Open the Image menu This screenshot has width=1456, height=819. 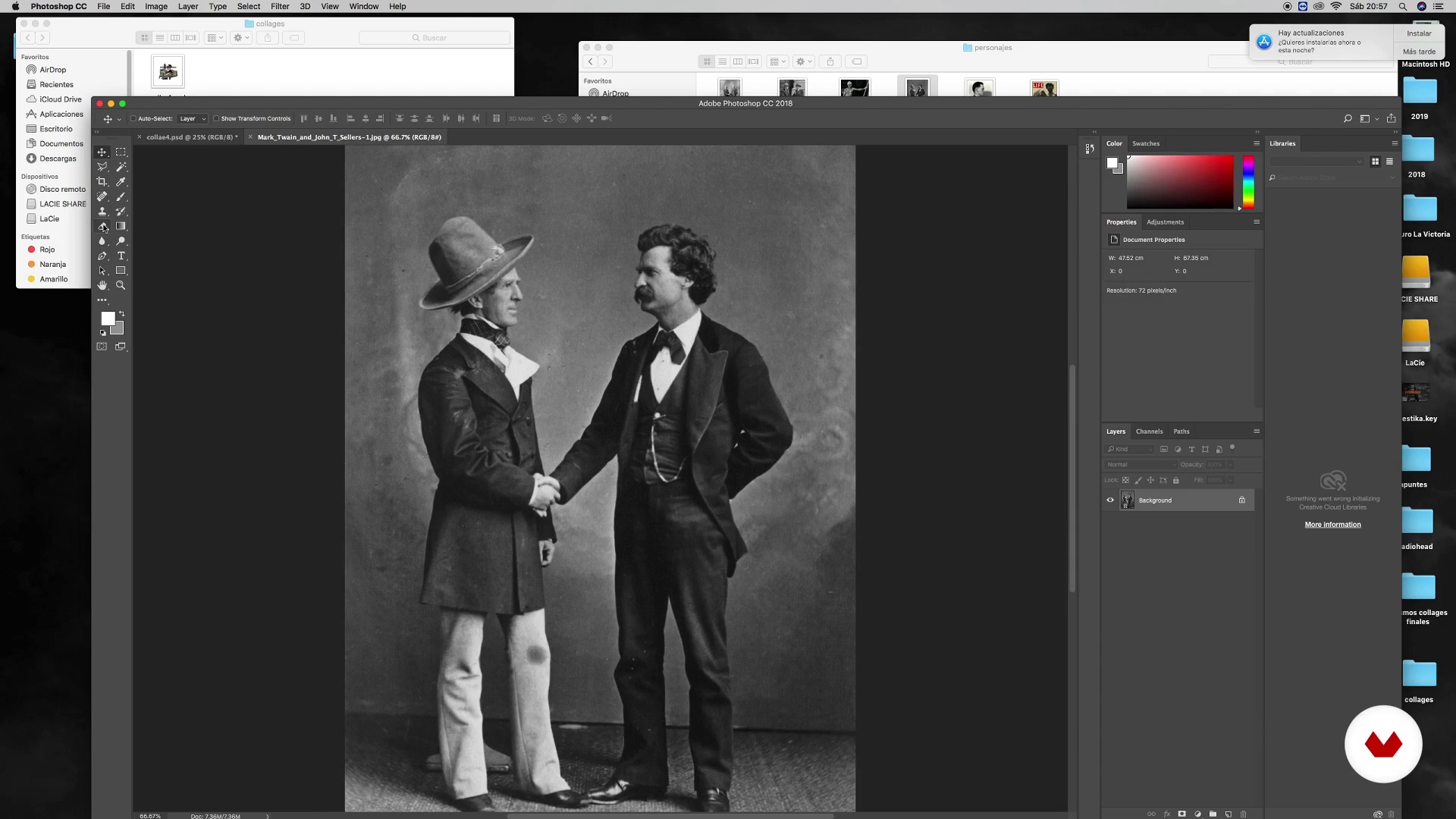[156, 6]
